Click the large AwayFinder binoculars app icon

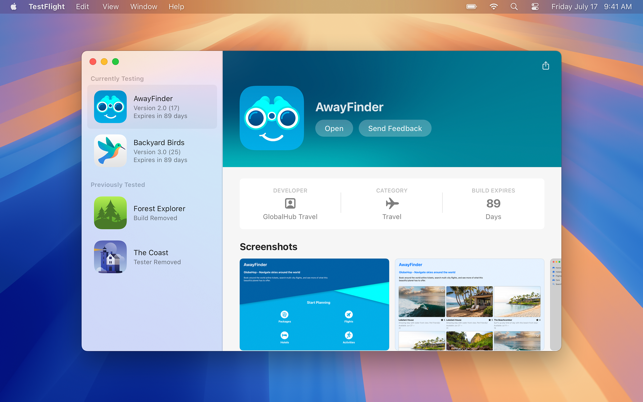pyautogui.click(x=271, y=118)
